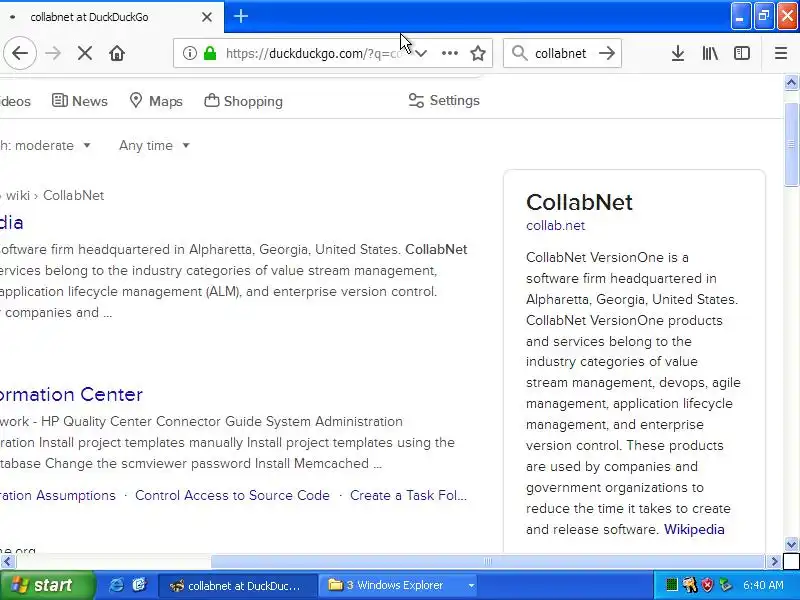
Task: Open the collab.net link in info box
Action: (x=555, y=226)
